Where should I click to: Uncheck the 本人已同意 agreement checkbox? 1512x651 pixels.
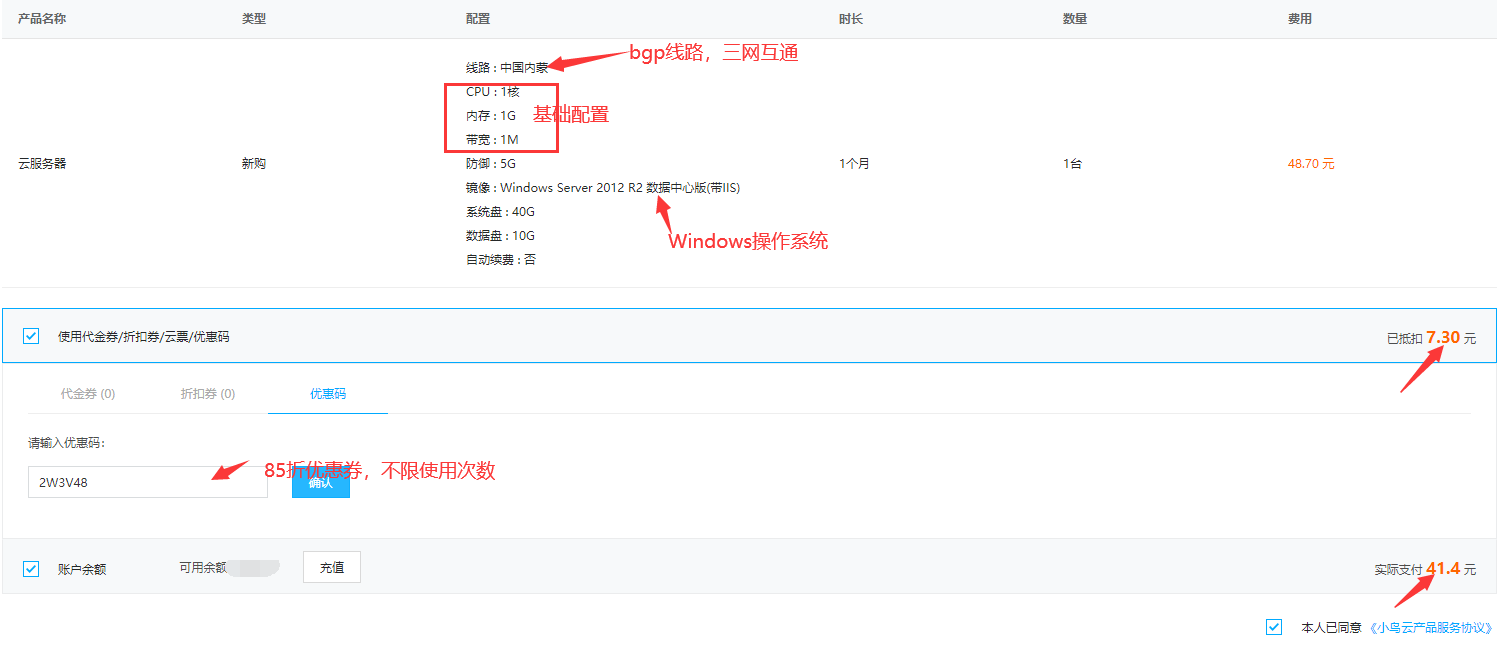click(1273, 627)
